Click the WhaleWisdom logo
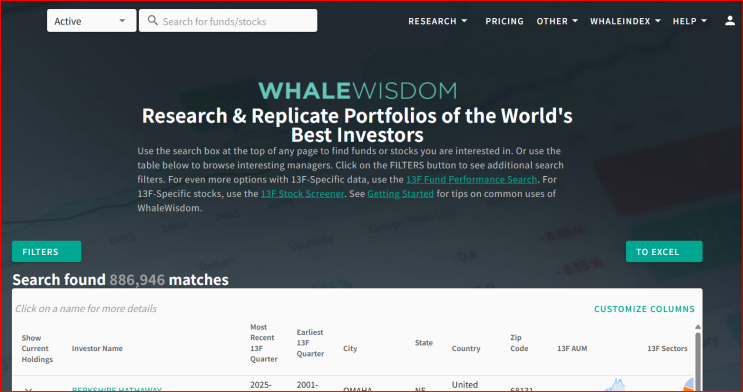This screenshot has height=392, width=743. tap(358, 91)
